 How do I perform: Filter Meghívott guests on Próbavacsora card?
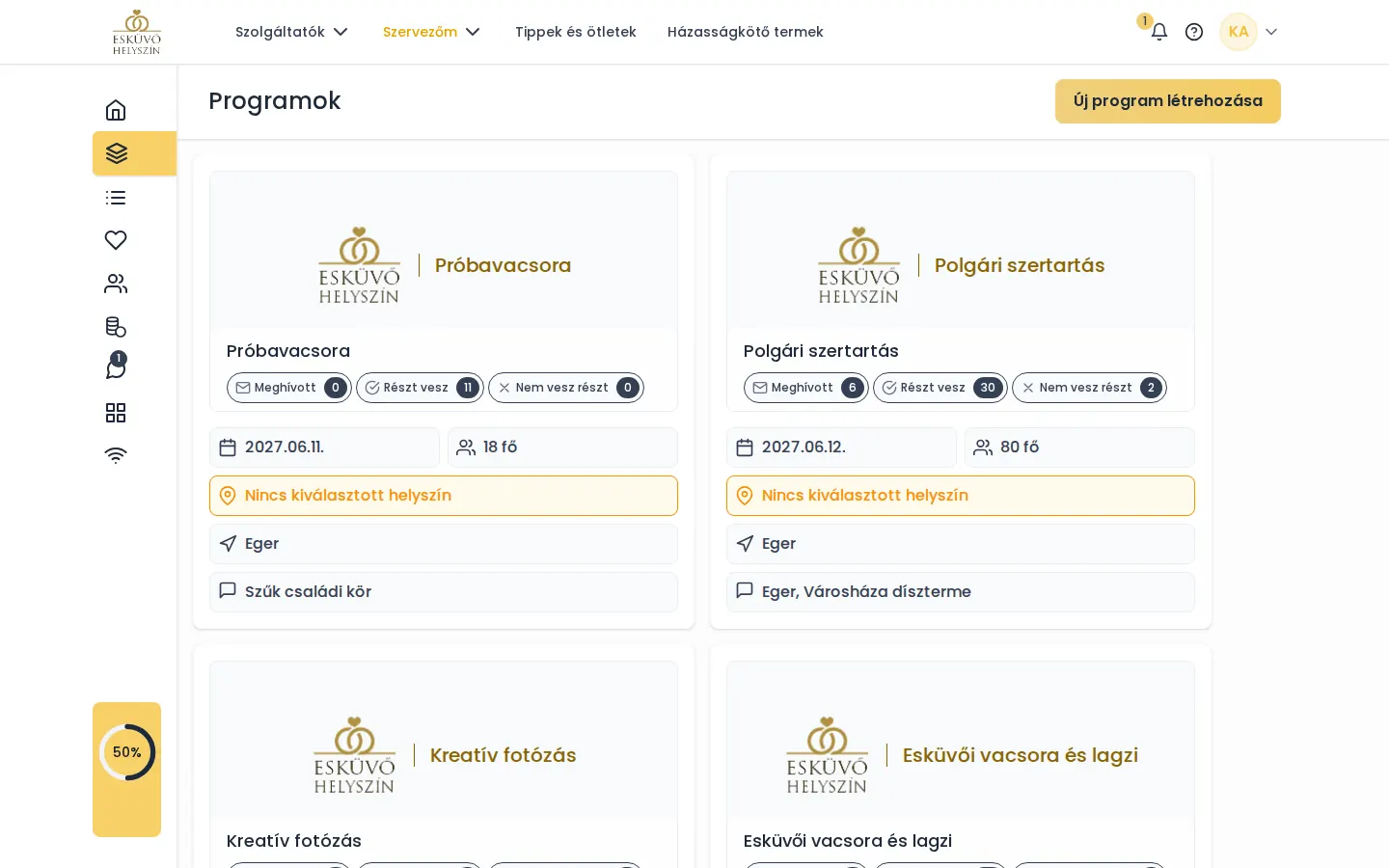pyautogui.click(x=289, y=388)
